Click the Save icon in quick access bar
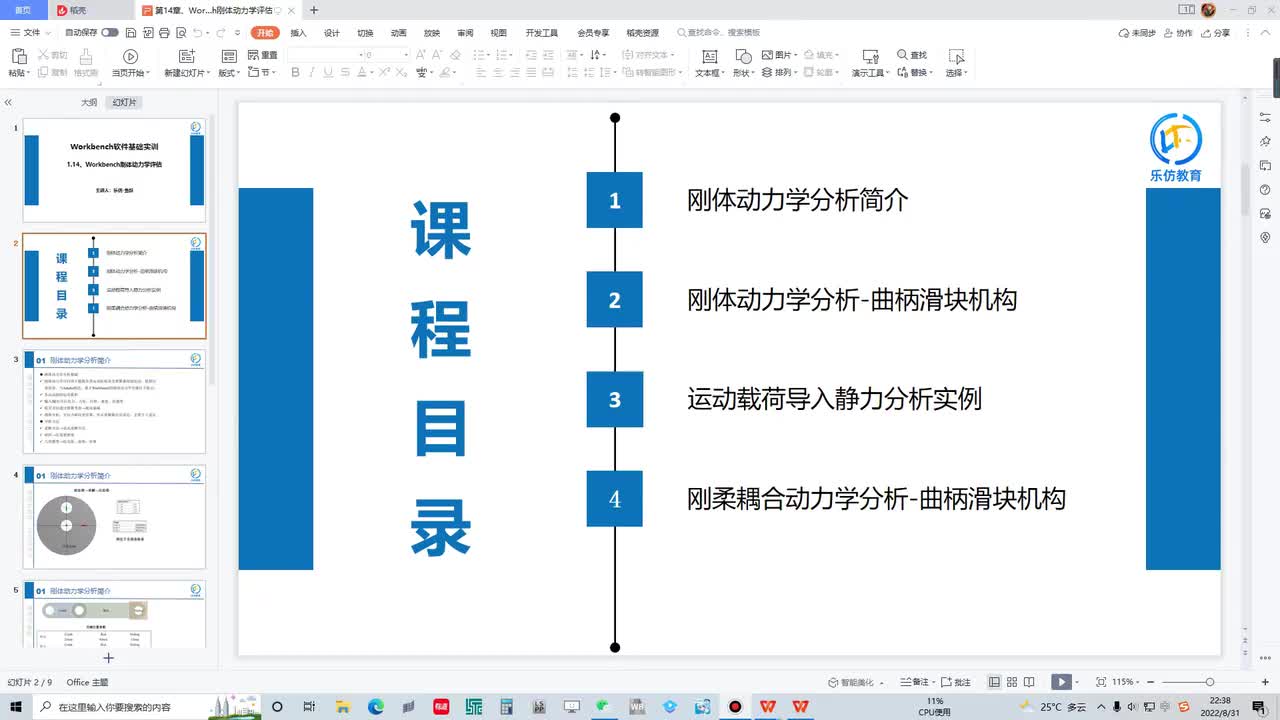The height and width of the screenshot is (720, 1280). (x=130, y=33)
